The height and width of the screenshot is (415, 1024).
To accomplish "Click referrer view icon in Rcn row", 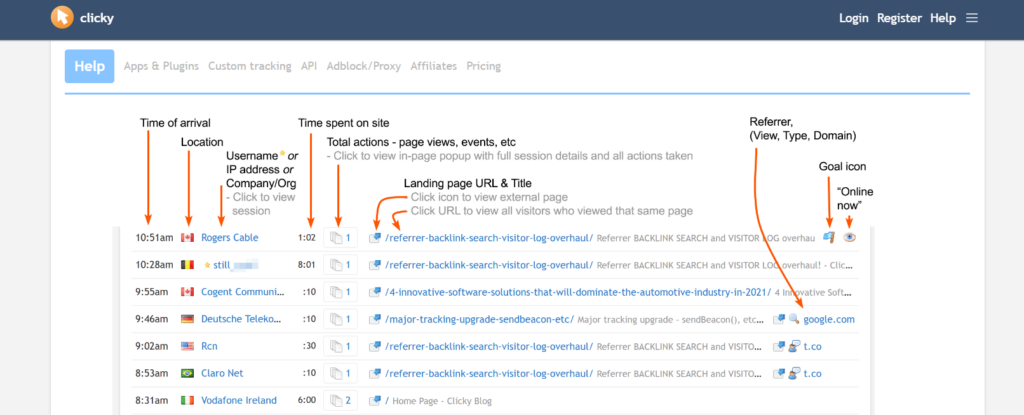I will [779, 346].
